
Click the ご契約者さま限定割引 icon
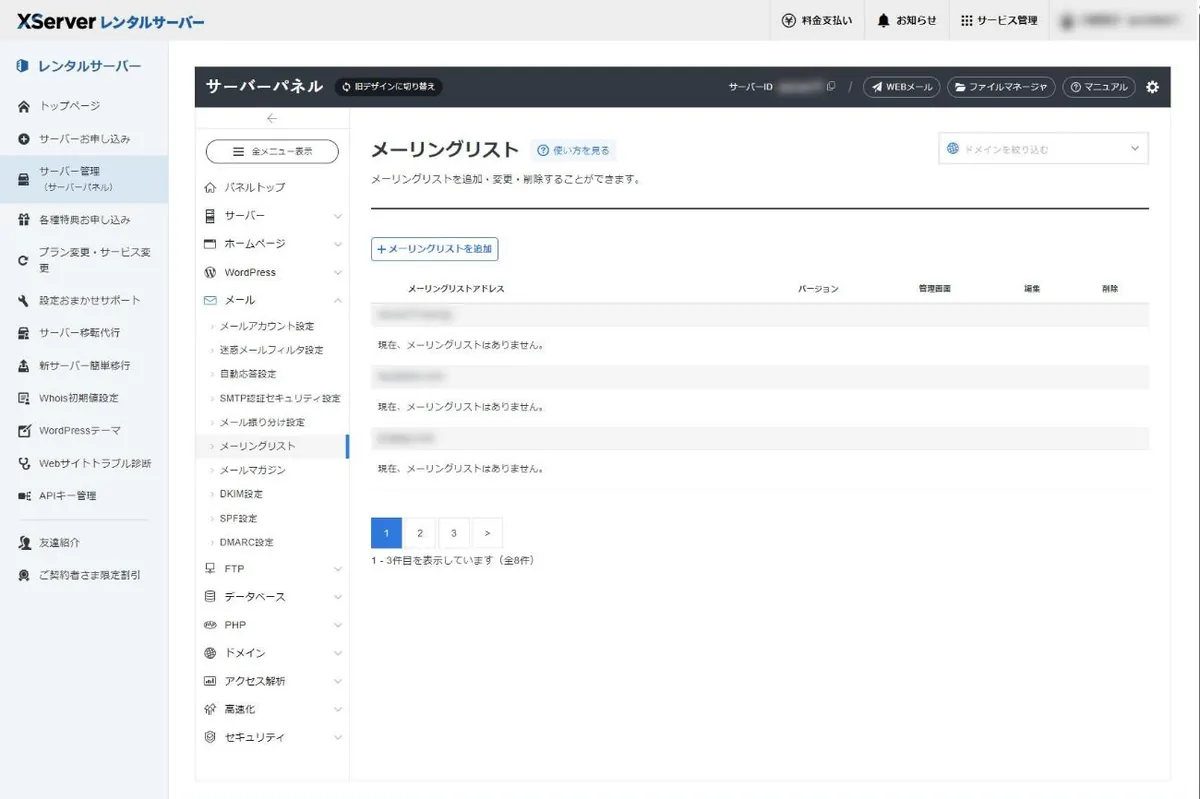point(24,576)
